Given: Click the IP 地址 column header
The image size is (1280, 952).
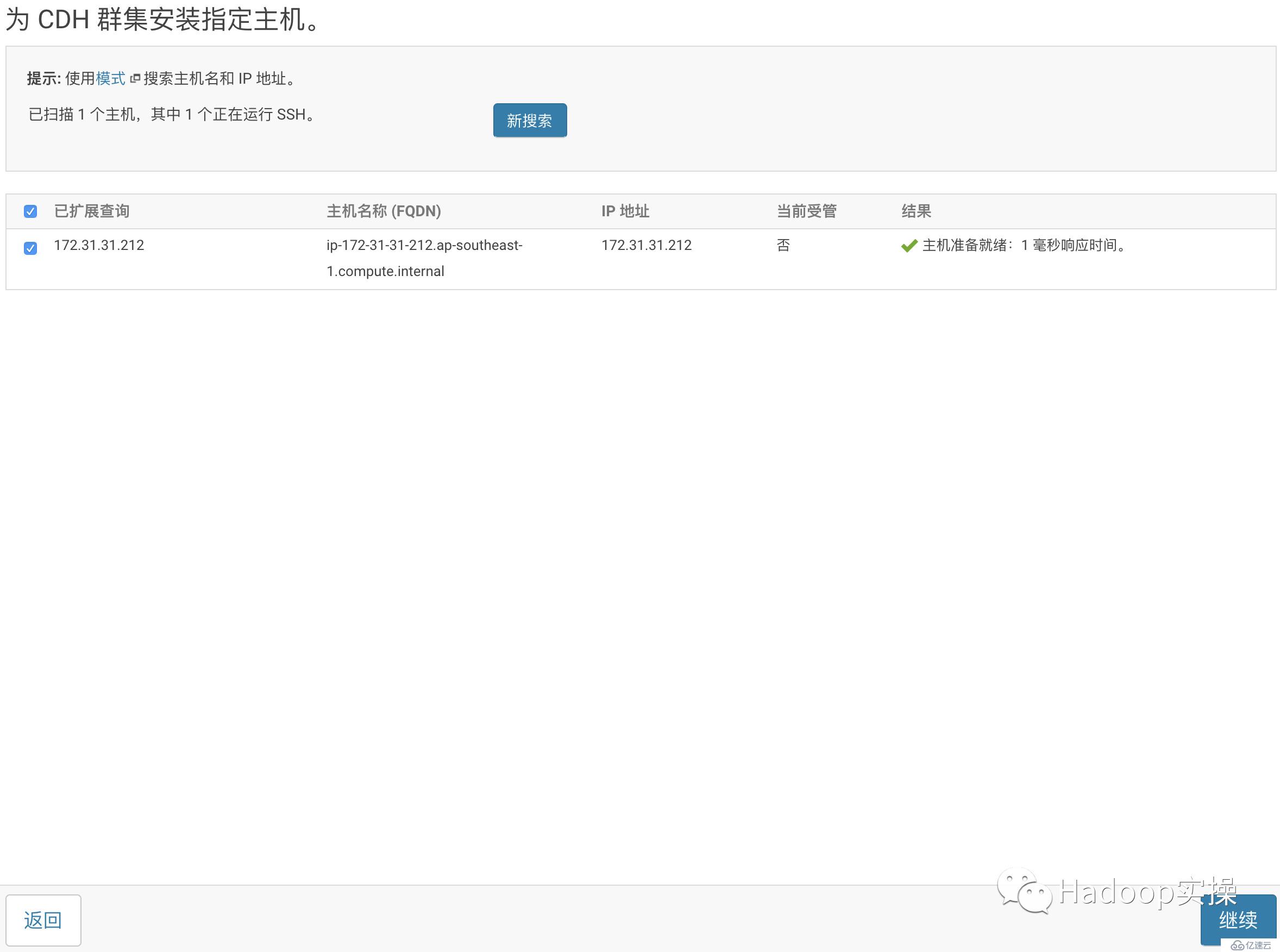Looking at the screenshot, I should 625,211.
